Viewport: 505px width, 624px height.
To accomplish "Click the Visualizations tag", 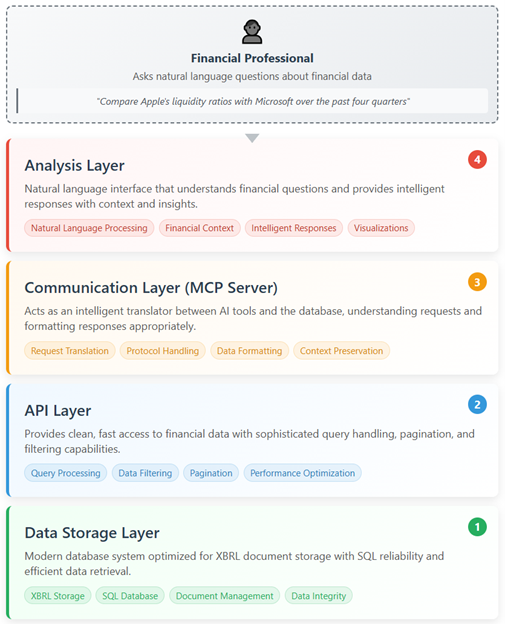I will [x=381, y=228].
